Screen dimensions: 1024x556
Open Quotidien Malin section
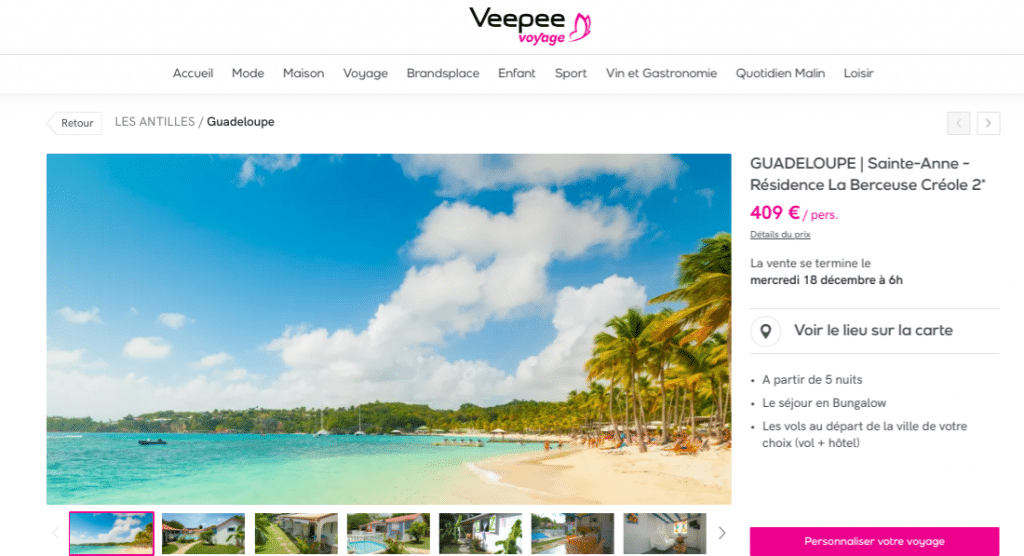780,73
